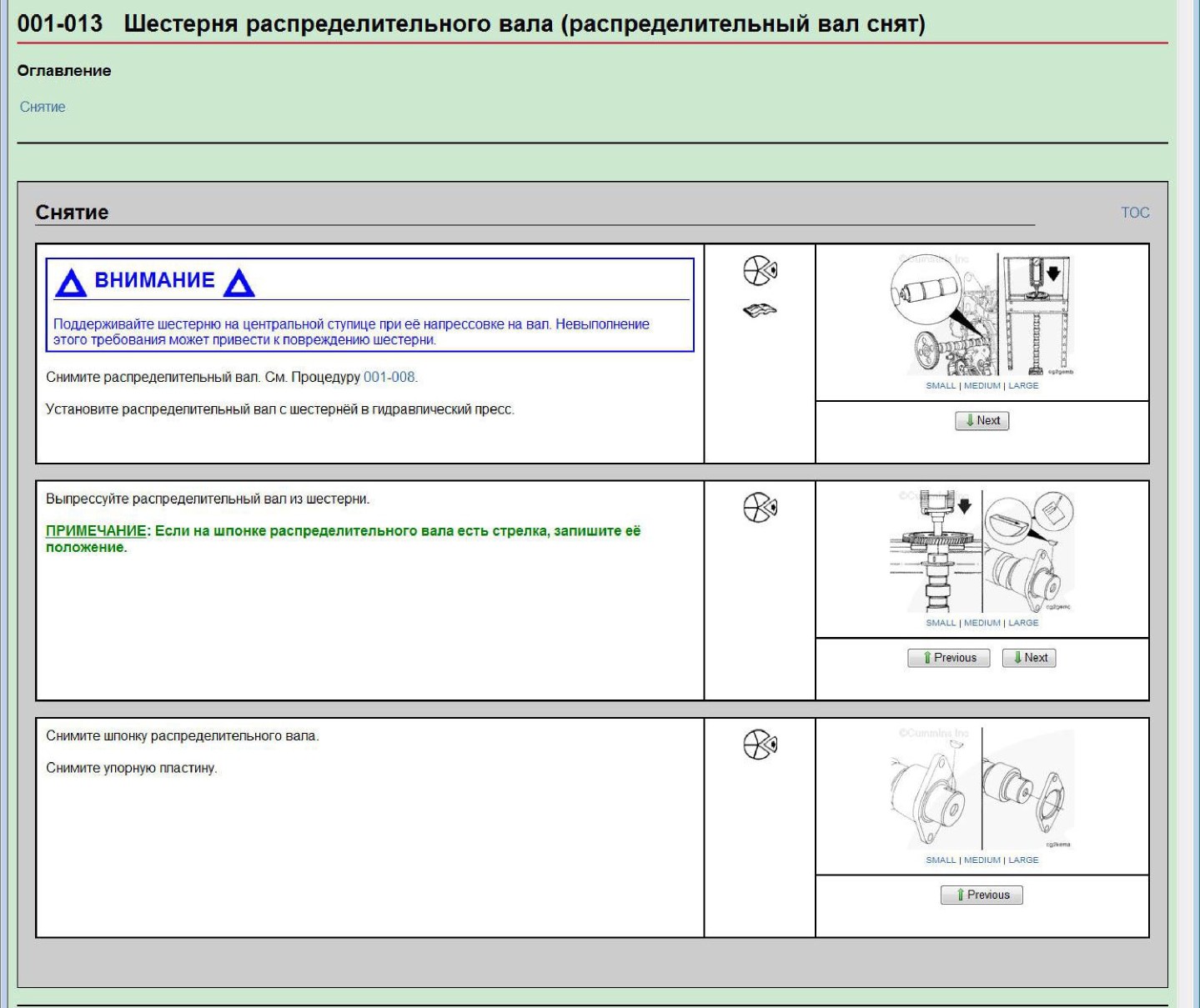
Task: Select SMALL size for thrust plate image
Action: 941,860
